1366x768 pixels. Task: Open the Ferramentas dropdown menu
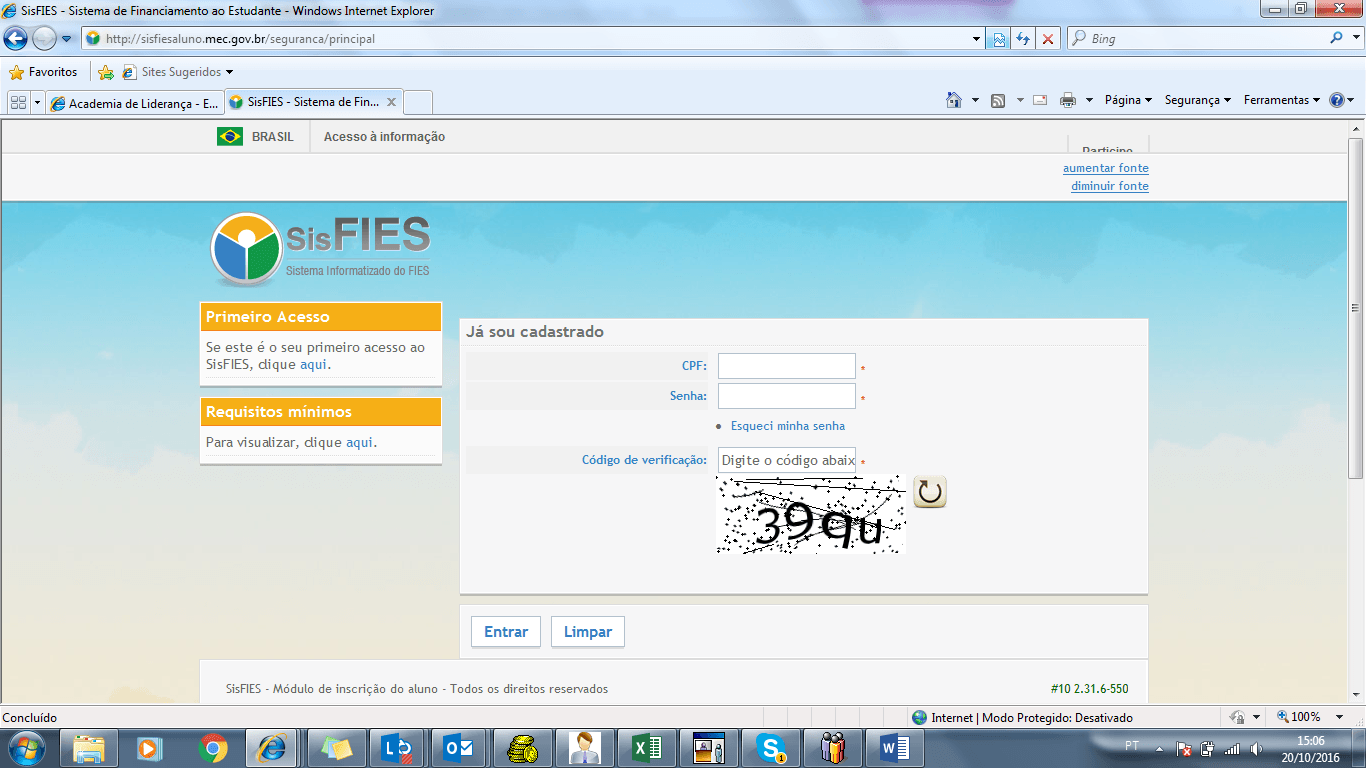click(1279, 100)
